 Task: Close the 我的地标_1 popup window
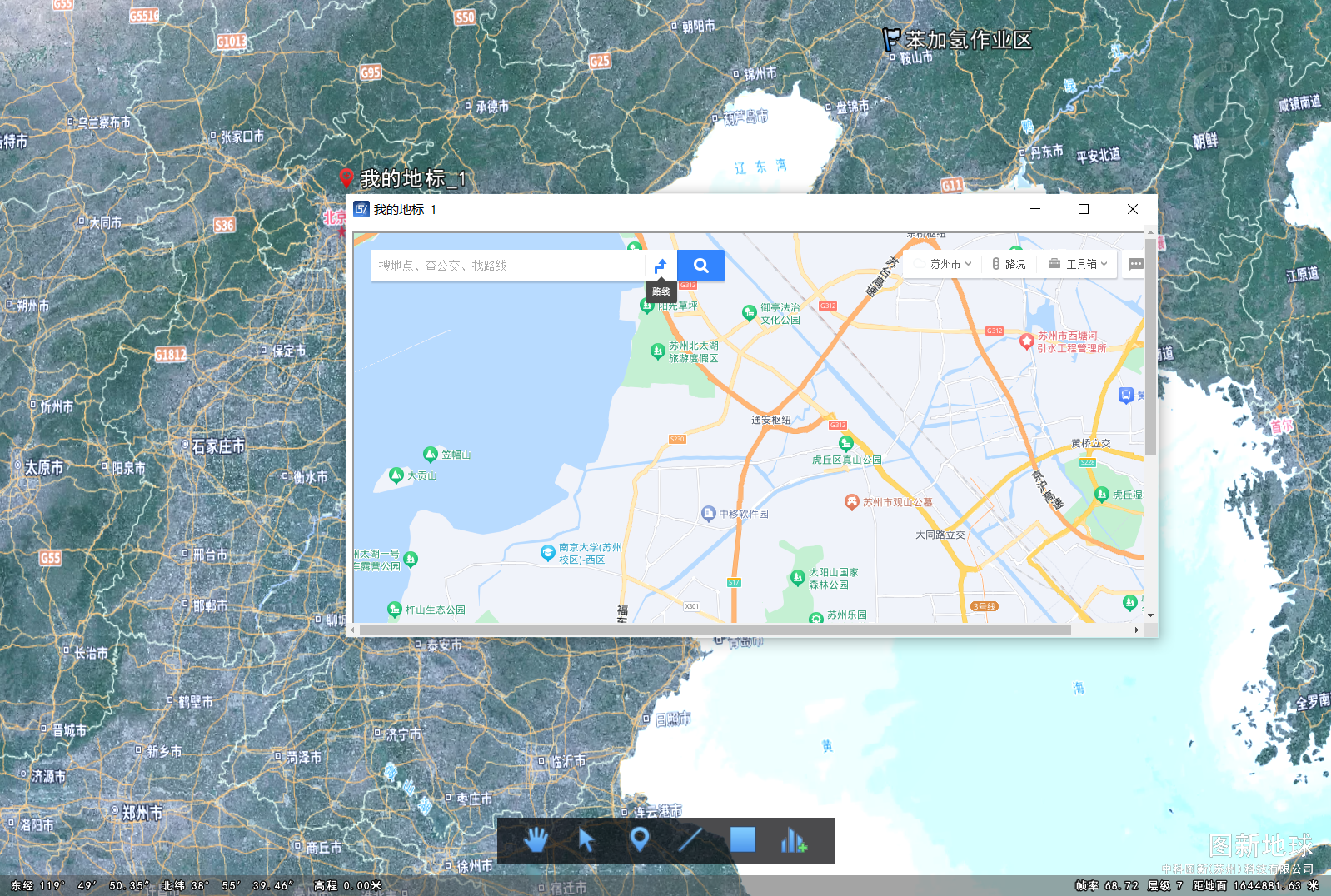[1132, 209]
